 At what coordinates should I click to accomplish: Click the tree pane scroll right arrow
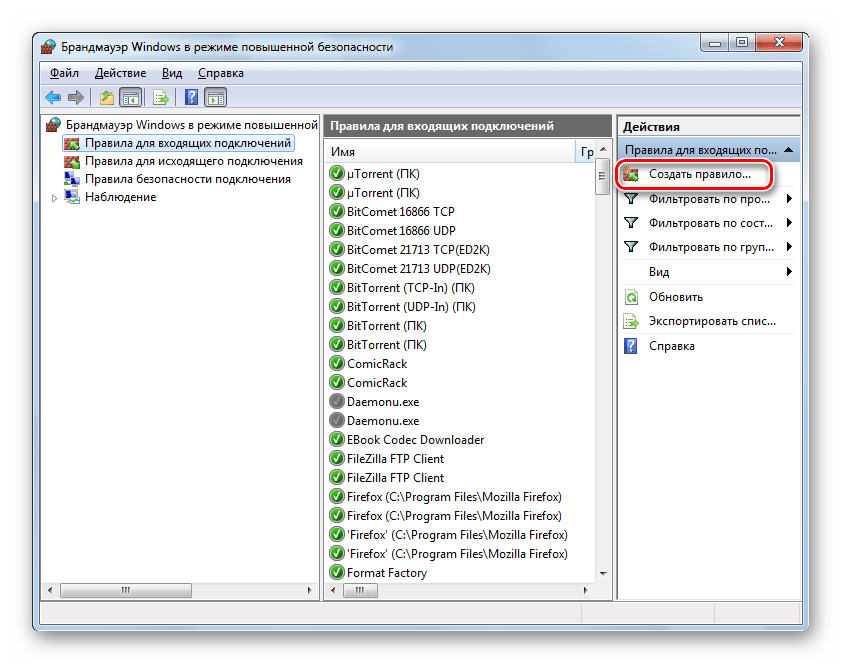[309, 590]
